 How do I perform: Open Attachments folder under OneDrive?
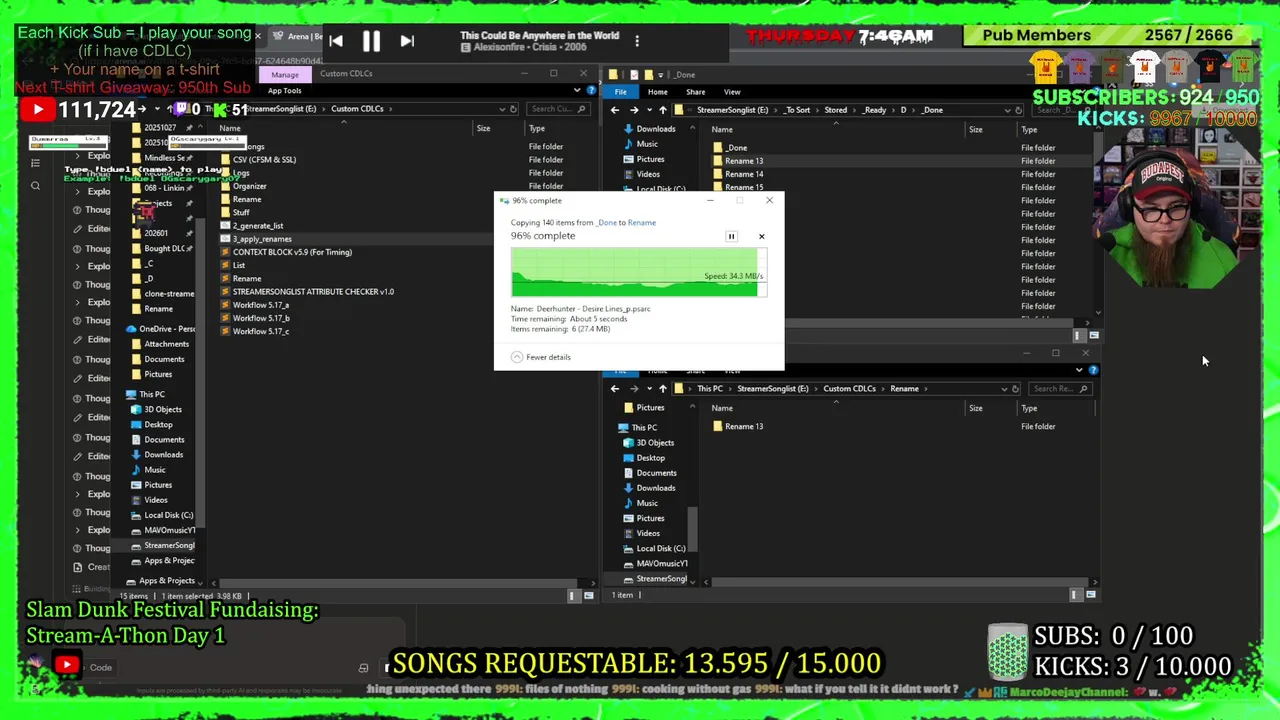point(166,344)
